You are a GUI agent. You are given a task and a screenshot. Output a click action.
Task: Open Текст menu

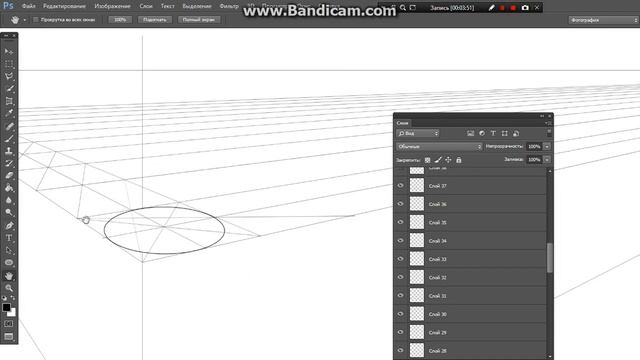coord(167,6)
